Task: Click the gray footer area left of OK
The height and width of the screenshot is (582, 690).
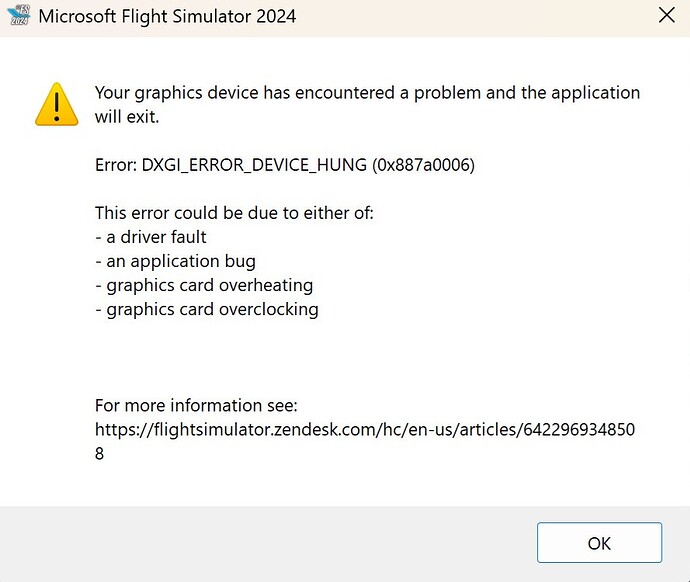Action: pos(268,543)
